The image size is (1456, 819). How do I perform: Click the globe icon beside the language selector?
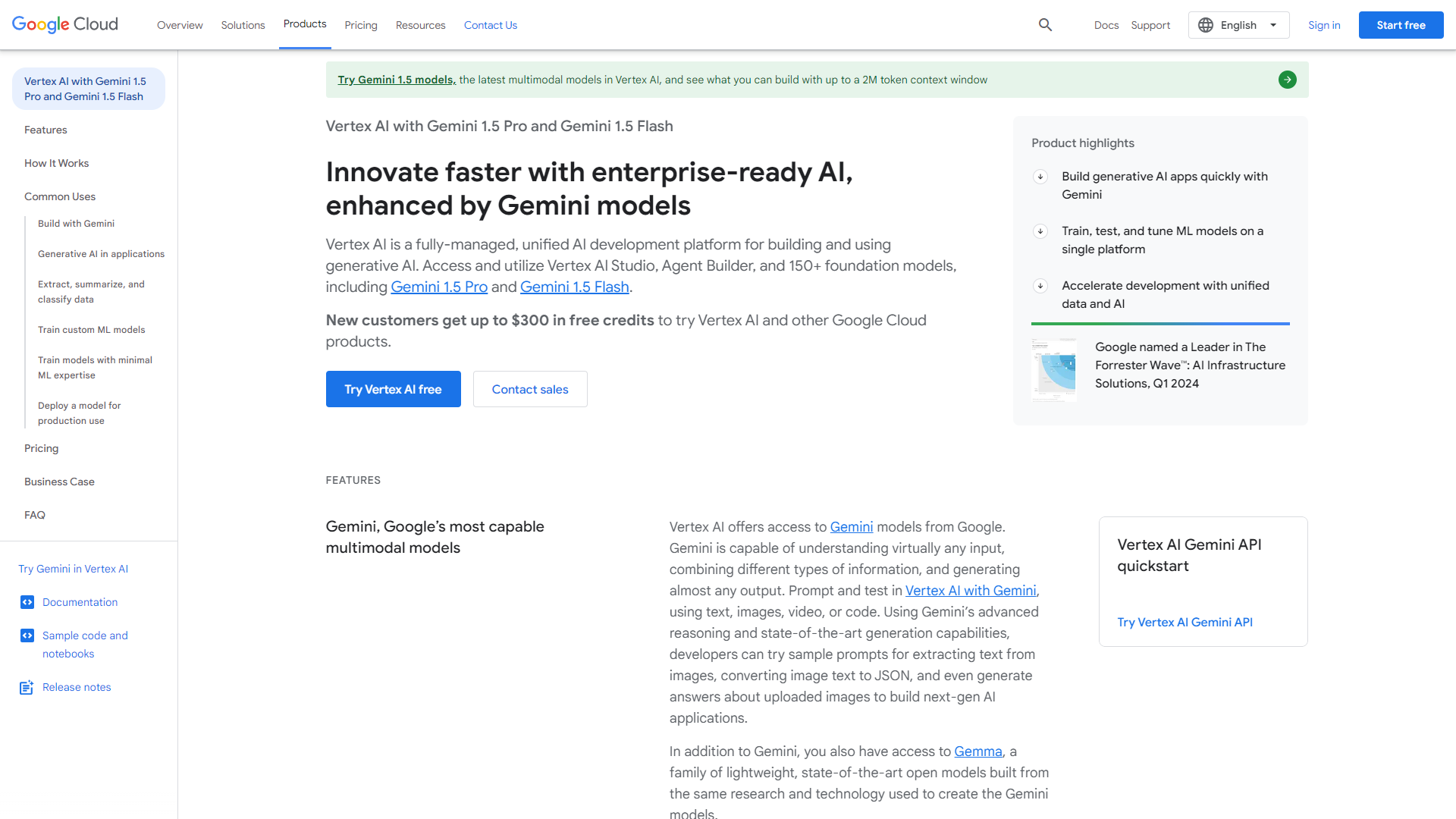click(x=1206, y=24)
